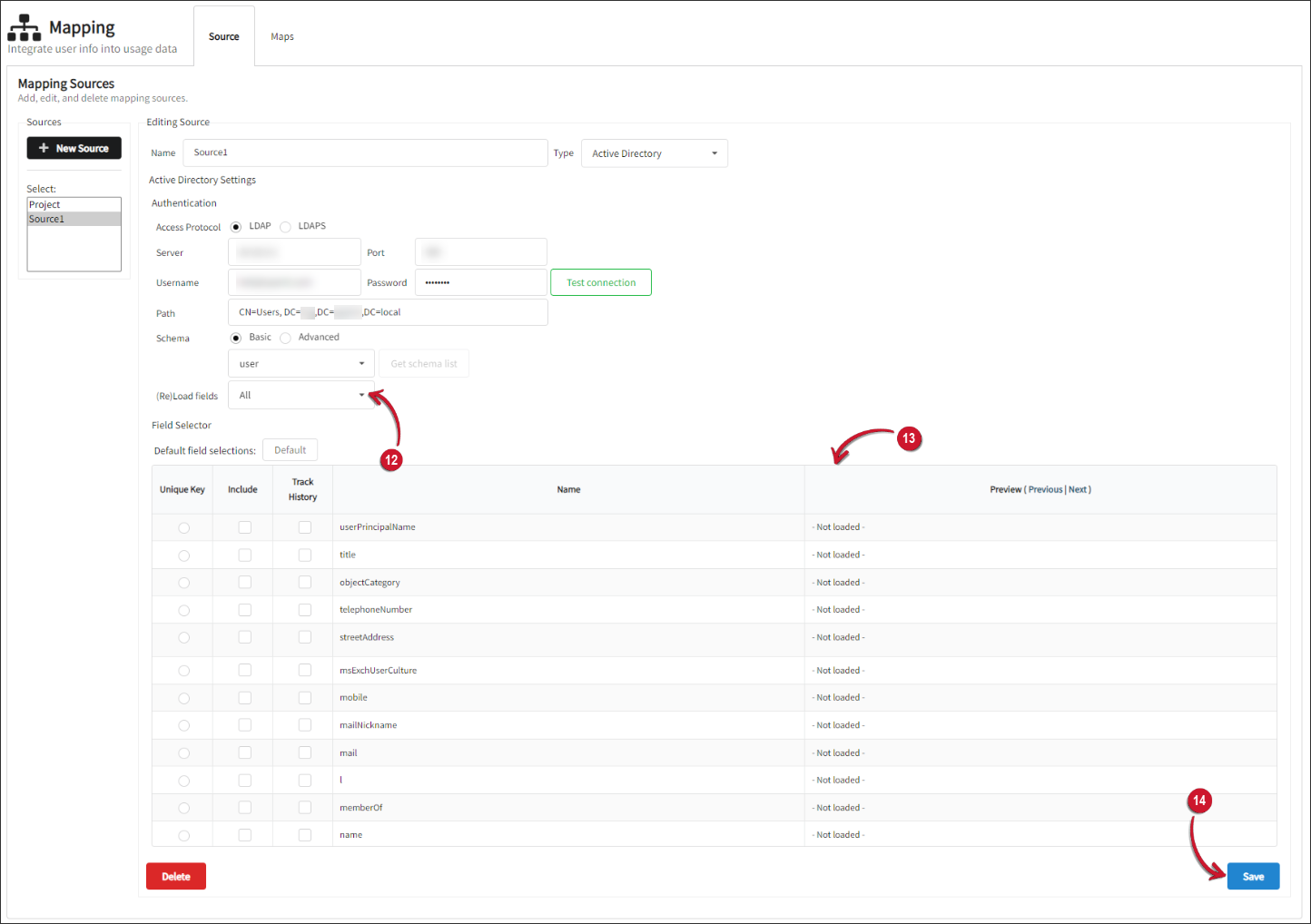Open the user schema dropdown
This screenshot has width=1311, height=924.
(x=301, y=363)
